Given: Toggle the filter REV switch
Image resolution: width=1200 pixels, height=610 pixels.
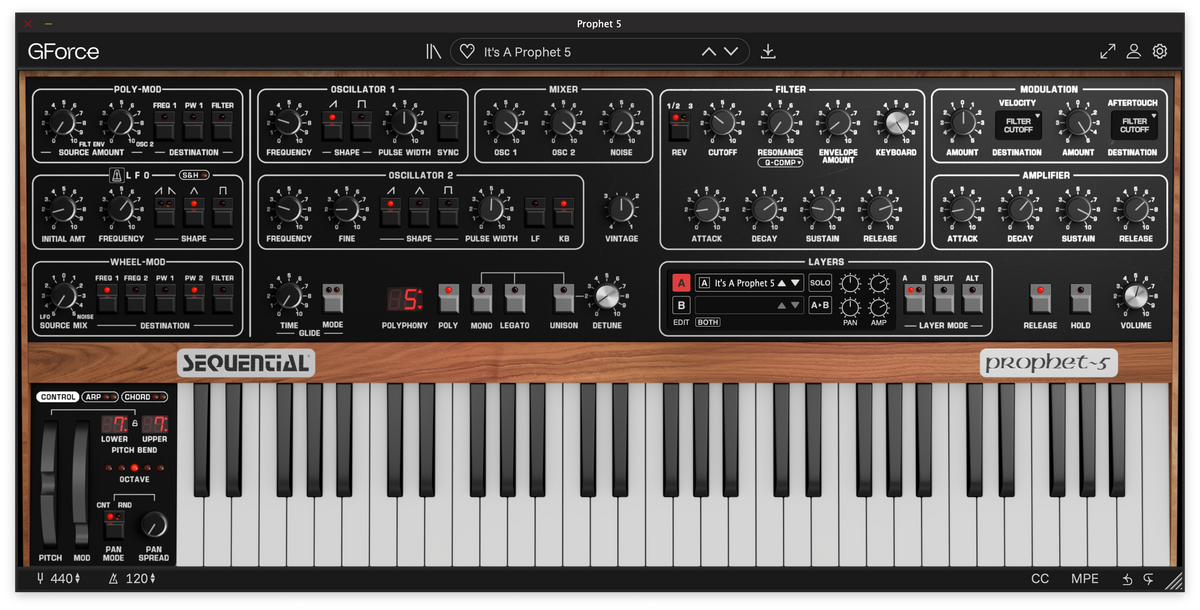Looking at the screenshot, I should (679, 125).
